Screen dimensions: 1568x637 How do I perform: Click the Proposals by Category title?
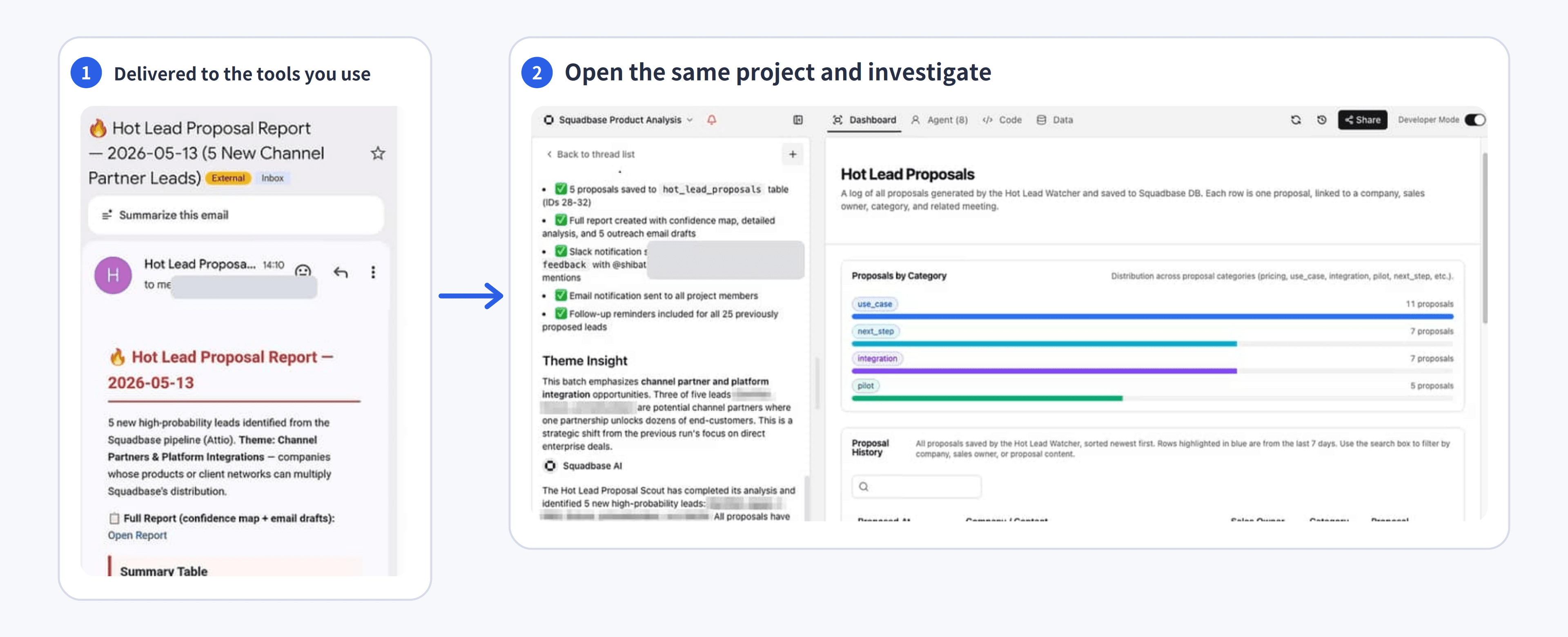click(x=899, y=276)
